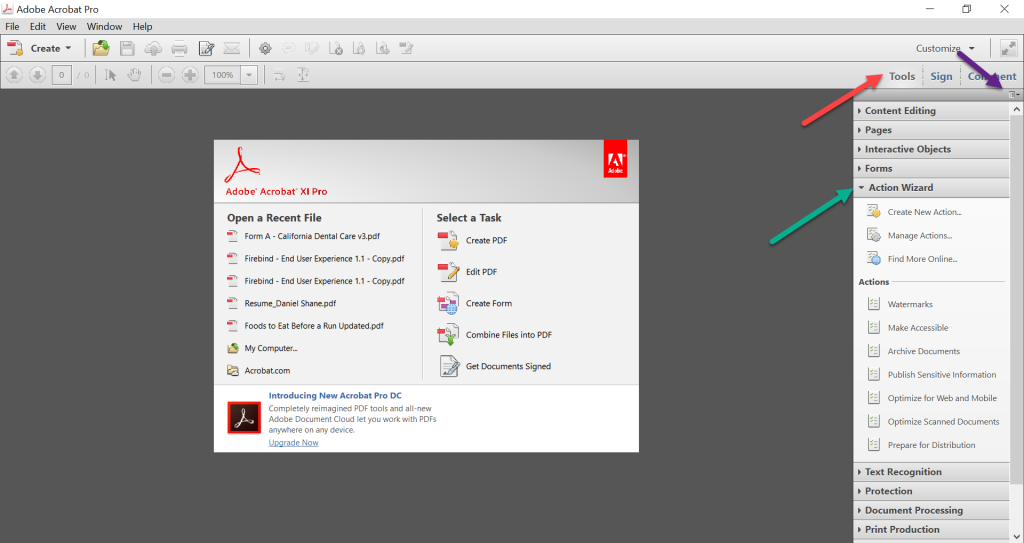Expand the Forms panel
Viewport: 1024px width, 543px height.
click(931, 169)
